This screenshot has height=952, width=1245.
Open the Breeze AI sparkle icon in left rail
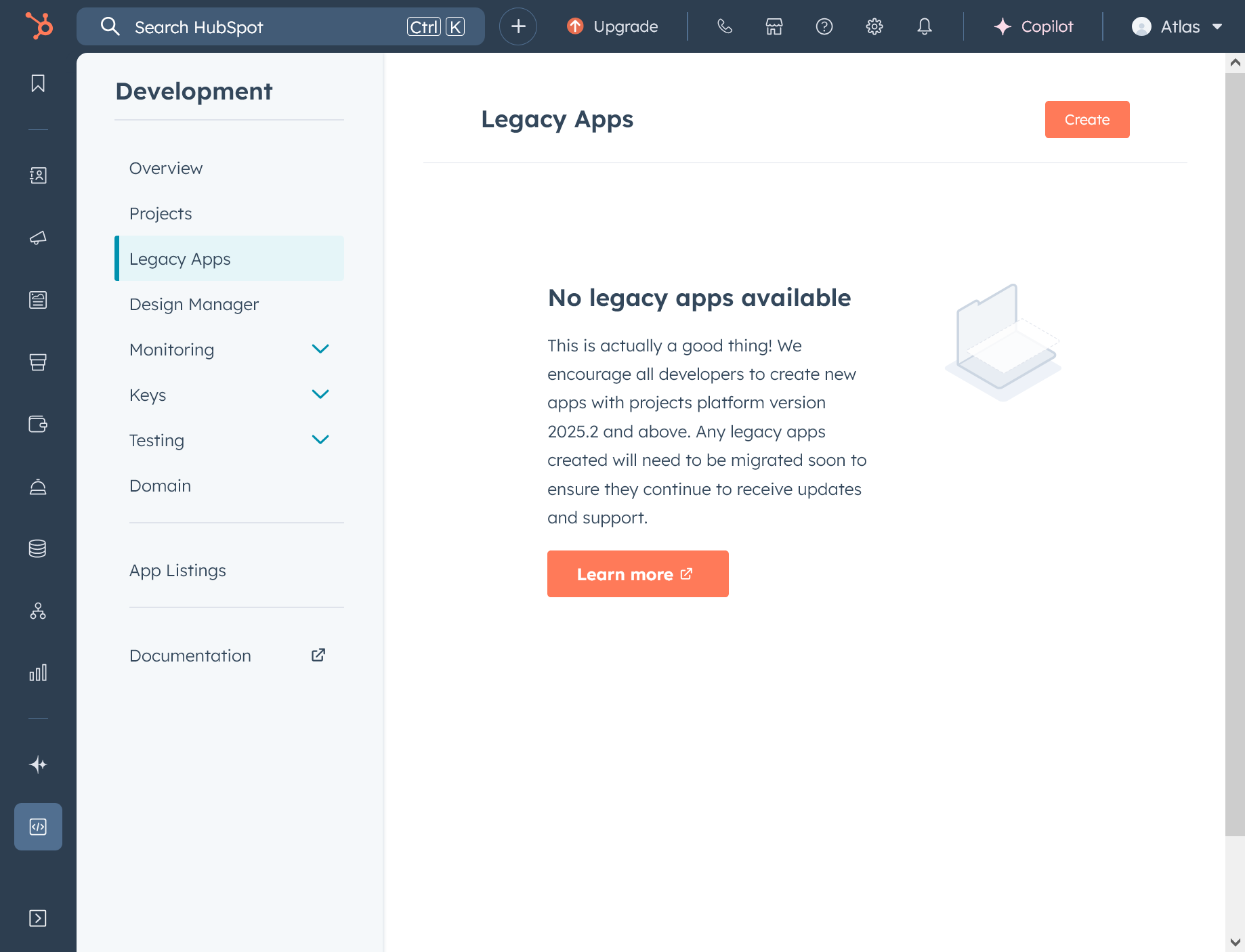point(38,764)
